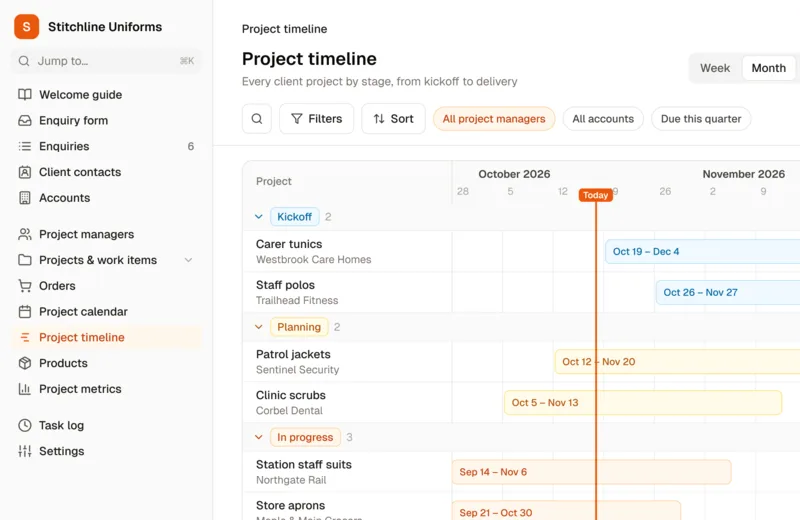Open the Products page
This screenshot has height=520, width=800.
107,363
